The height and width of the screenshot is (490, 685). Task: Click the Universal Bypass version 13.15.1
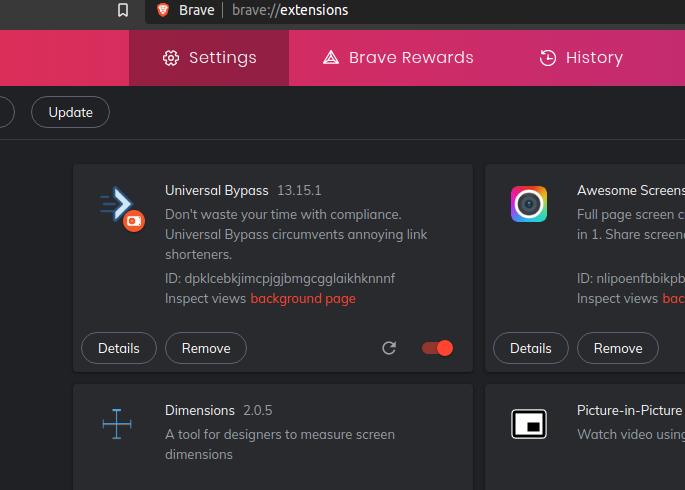[299, 190]
